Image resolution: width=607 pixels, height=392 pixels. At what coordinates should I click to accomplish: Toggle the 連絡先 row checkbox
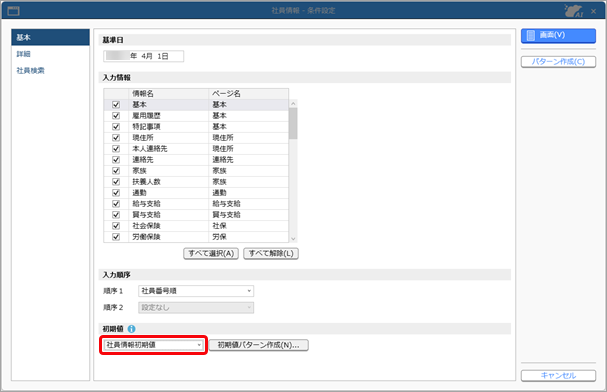pos(116,159)
